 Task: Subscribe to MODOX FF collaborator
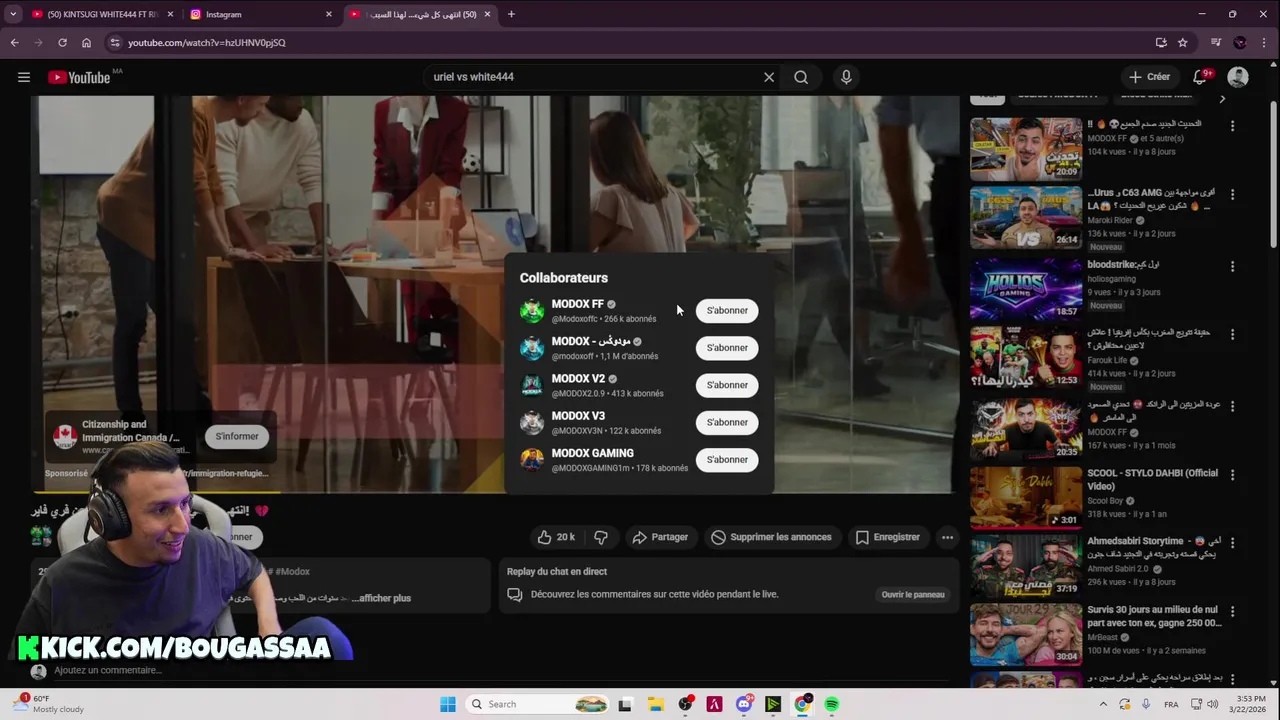(727, 310)
